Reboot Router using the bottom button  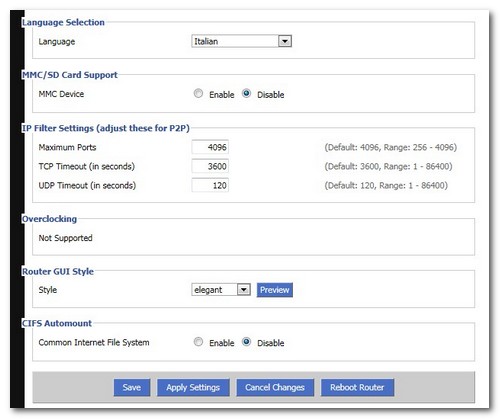357,387
